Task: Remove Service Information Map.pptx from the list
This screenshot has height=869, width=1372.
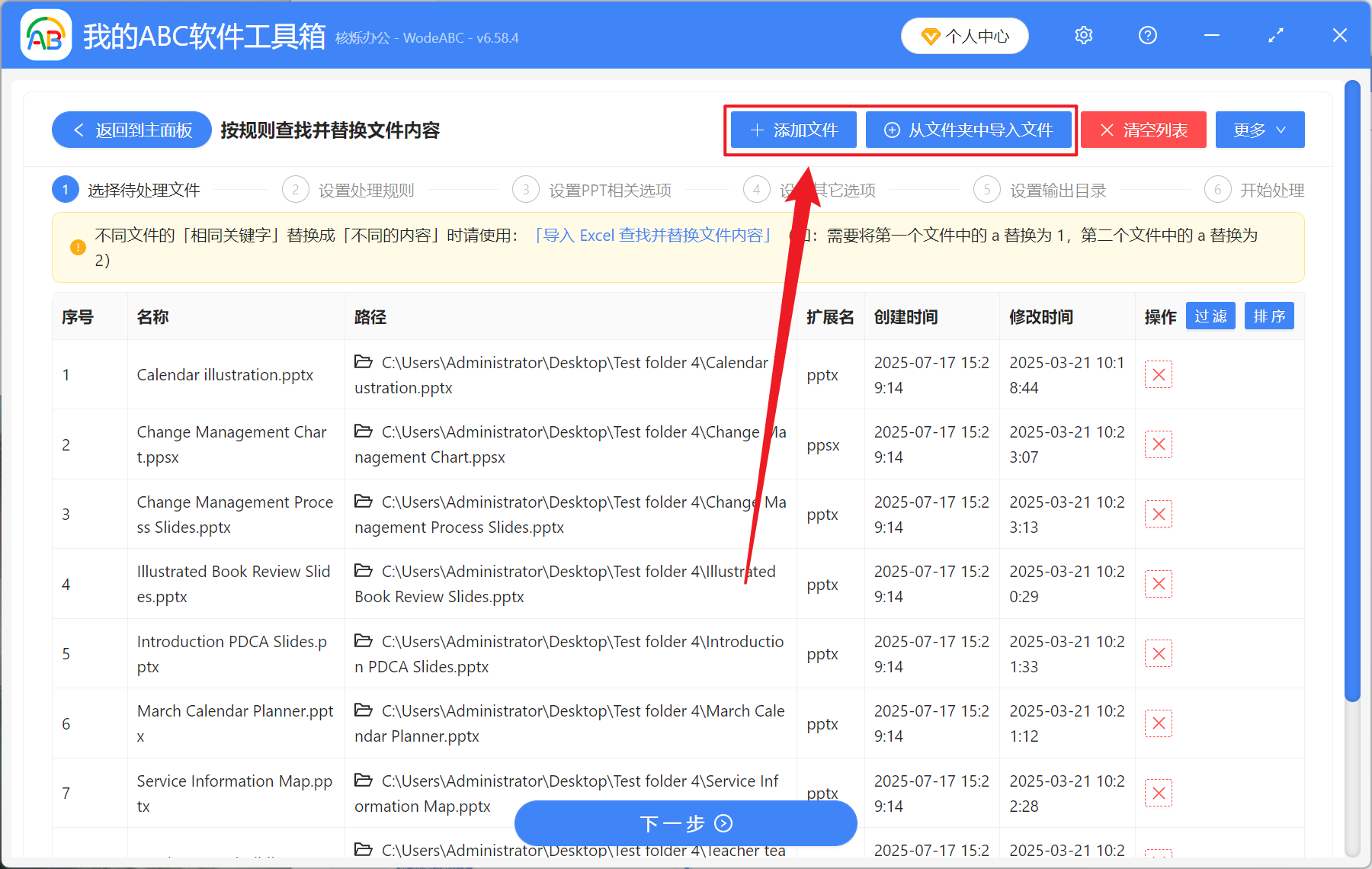Action: [1158, 793]
